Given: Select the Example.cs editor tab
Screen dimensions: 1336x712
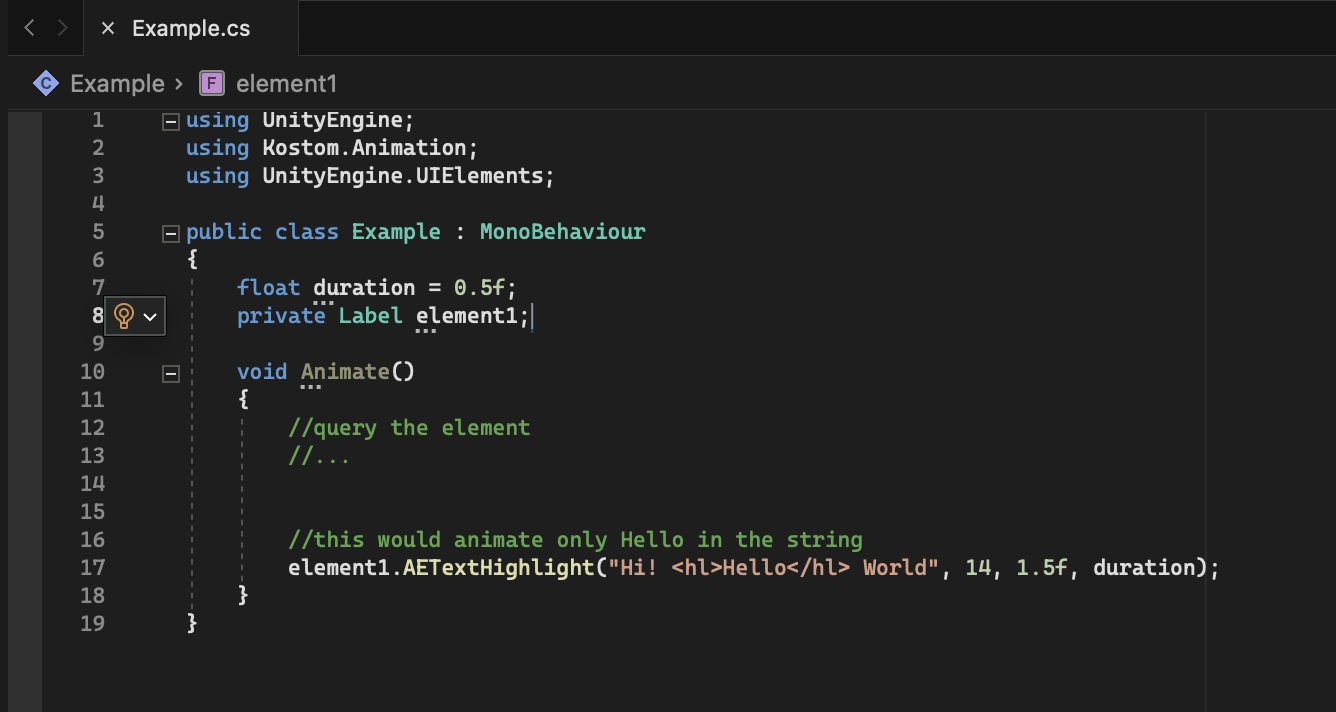Looking at the screenshot, I should pyautogui.click(x=191, y=28).
